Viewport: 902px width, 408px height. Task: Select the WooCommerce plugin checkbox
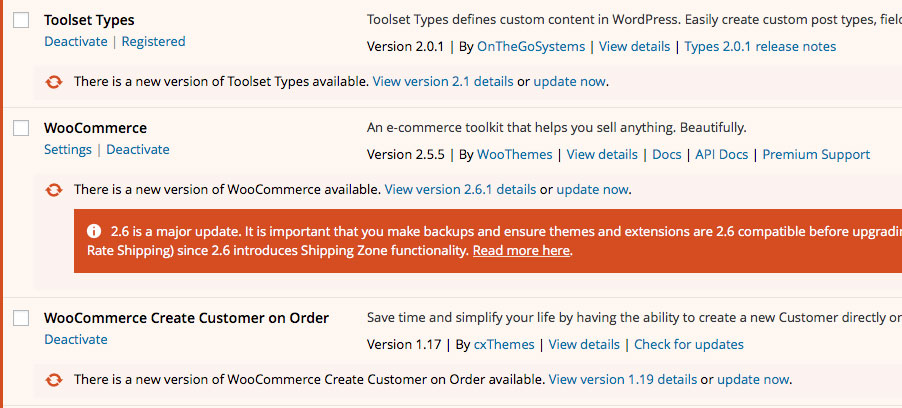pos(21,128)
